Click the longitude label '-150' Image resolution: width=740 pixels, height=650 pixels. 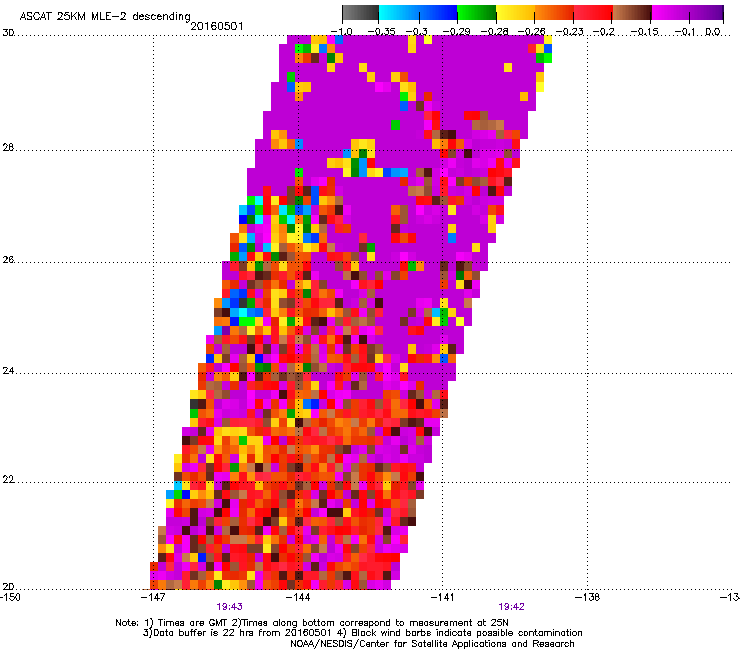[10, 597]
